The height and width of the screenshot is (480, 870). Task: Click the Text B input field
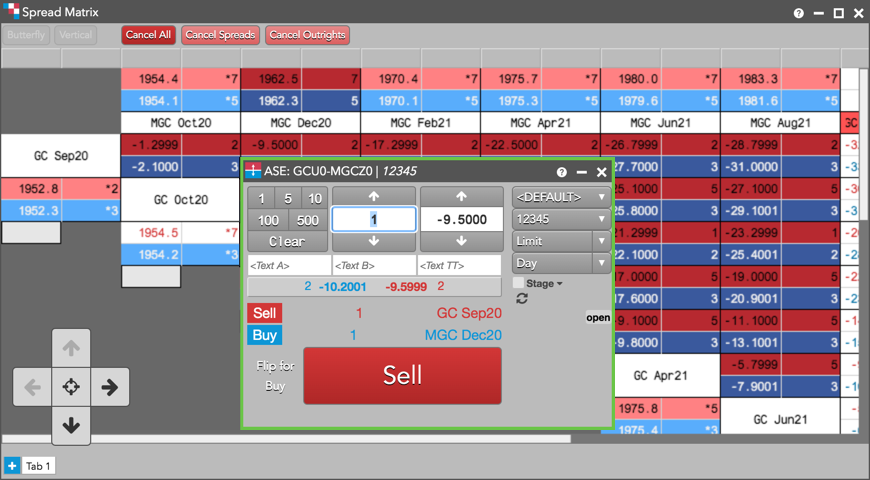[x=374, y=266]
